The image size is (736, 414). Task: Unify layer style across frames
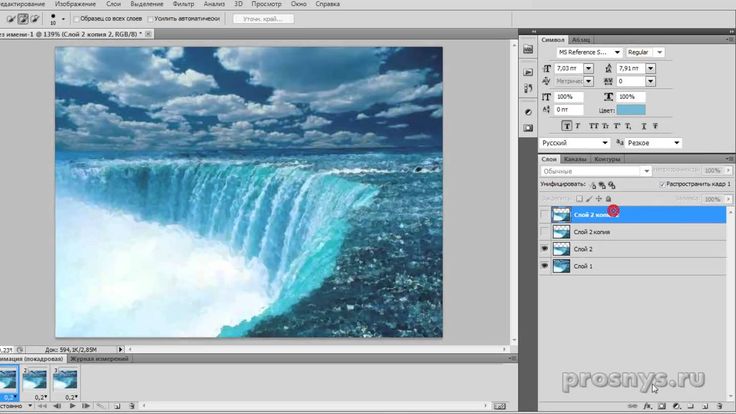[612, 185]
